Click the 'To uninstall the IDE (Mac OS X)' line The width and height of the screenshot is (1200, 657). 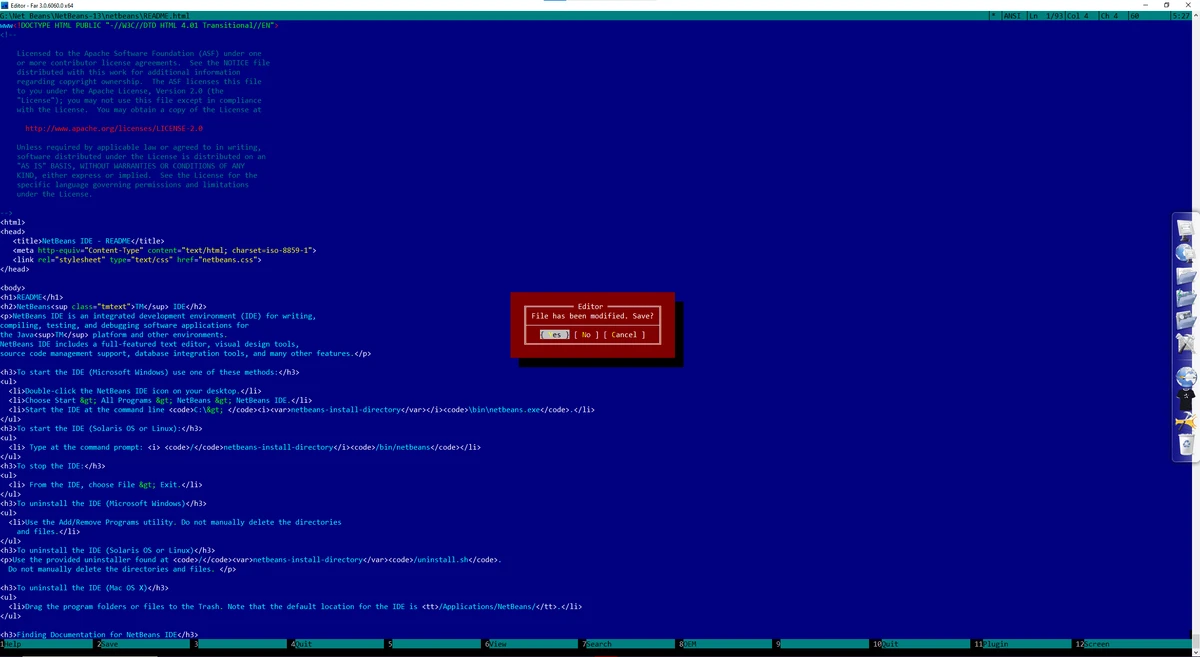pyautogui.click(x=84, y=587)
